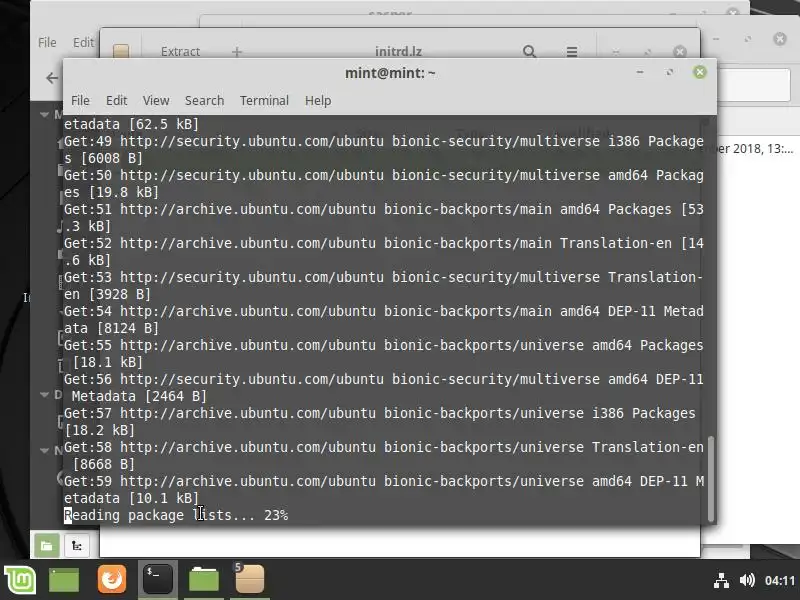Open the terminal View menu
800x600 pixels.
coord(156,101)
